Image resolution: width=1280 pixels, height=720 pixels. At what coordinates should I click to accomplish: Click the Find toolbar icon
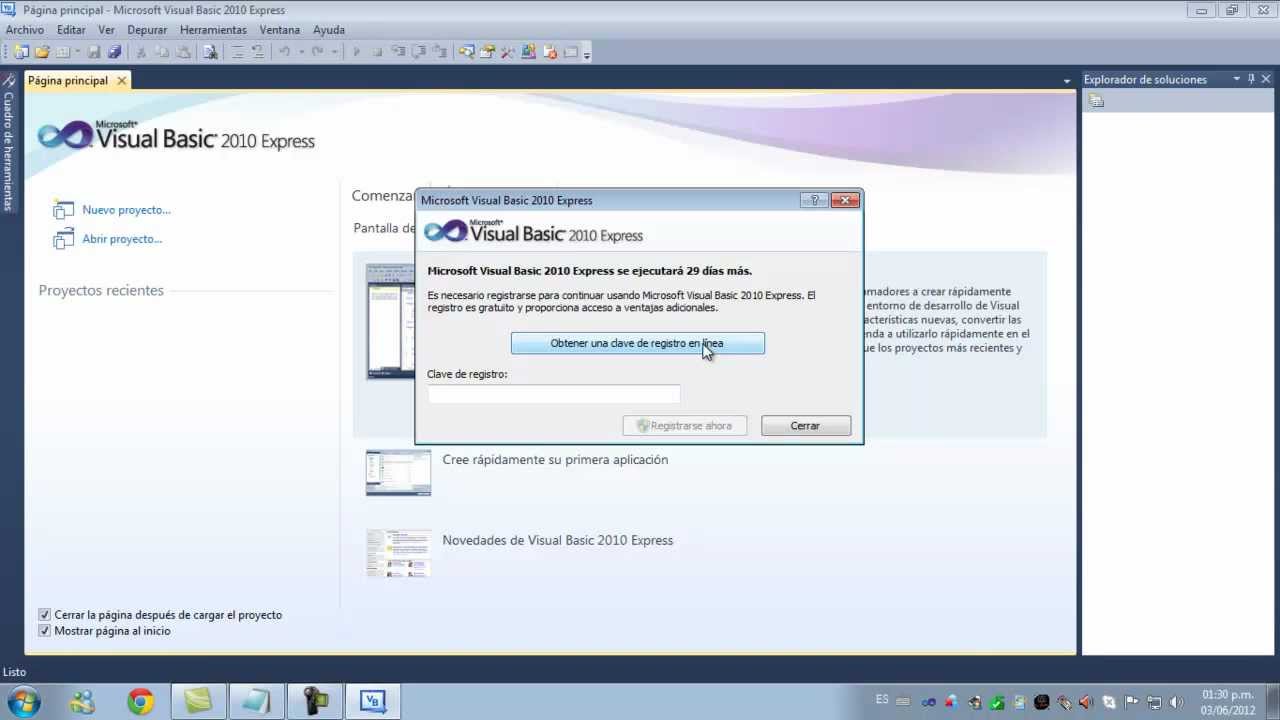(x=210, y=51)
